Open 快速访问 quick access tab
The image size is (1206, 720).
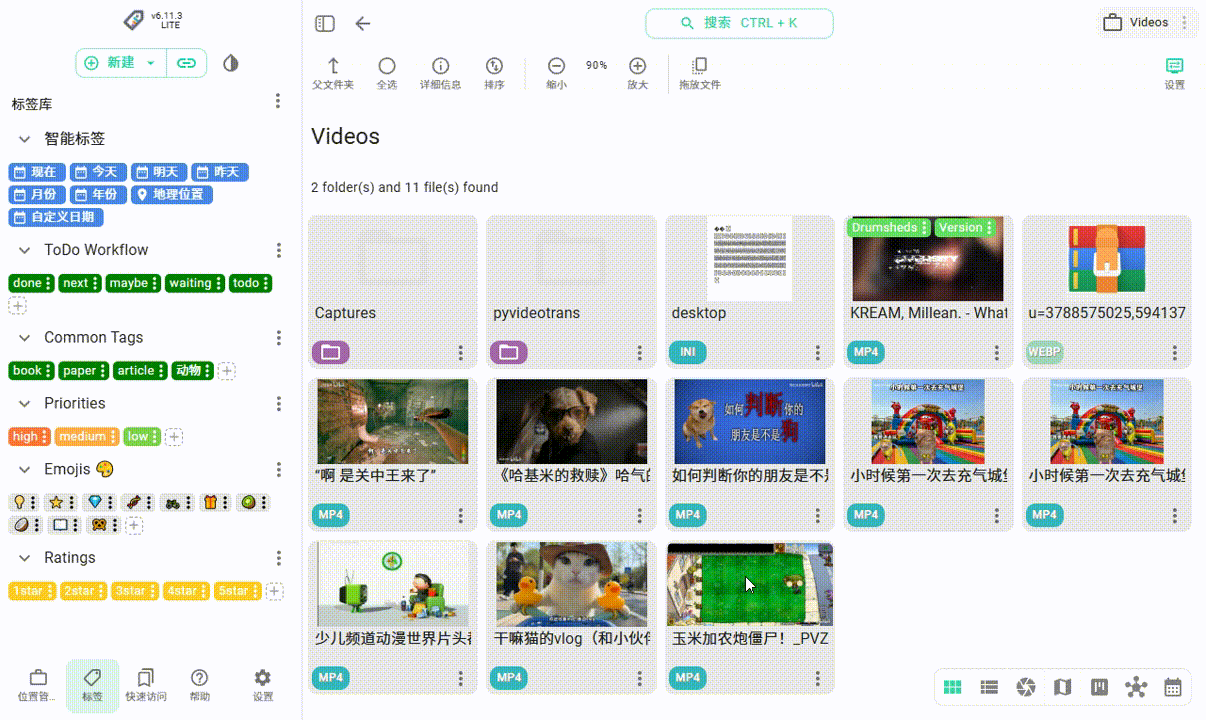point(146,686)
